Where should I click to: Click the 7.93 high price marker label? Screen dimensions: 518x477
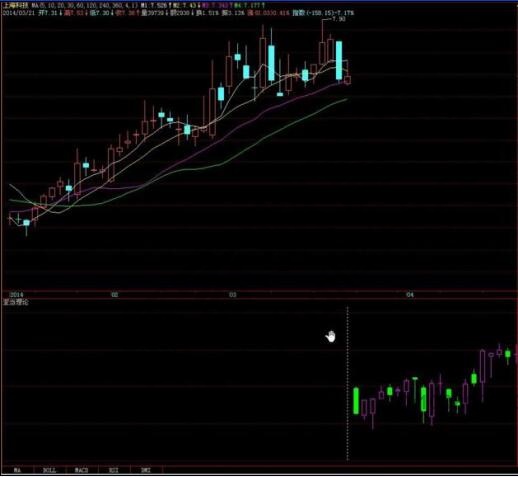(x=339, y=19)
